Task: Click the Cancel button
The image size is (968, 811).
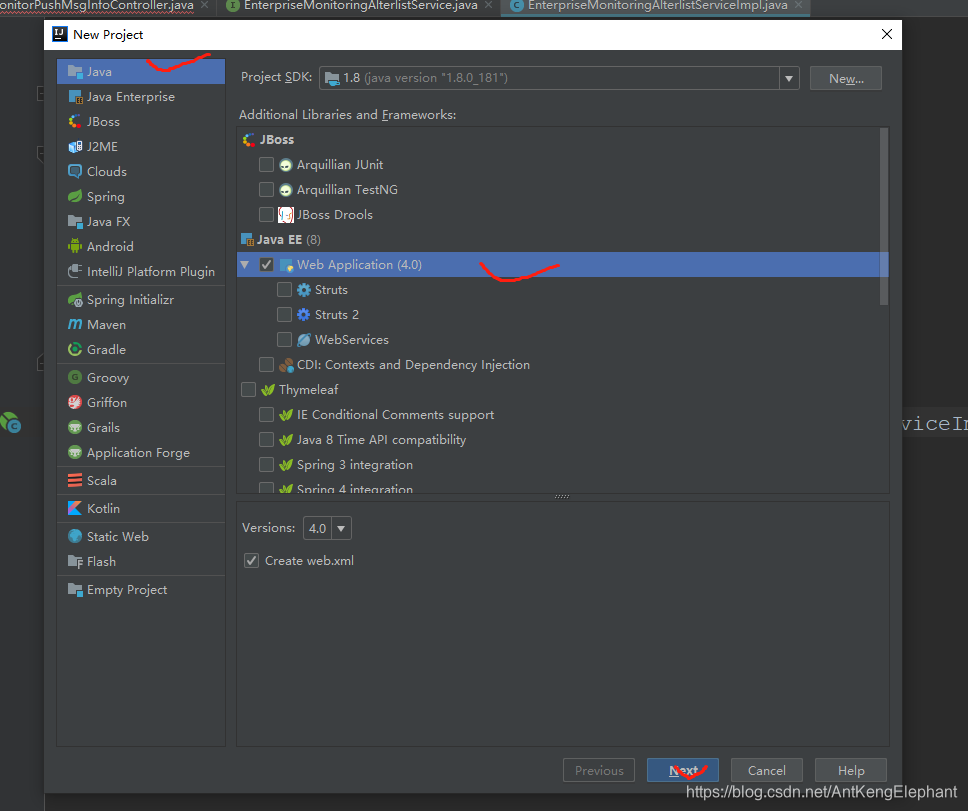Action: (x=767, y=770)
